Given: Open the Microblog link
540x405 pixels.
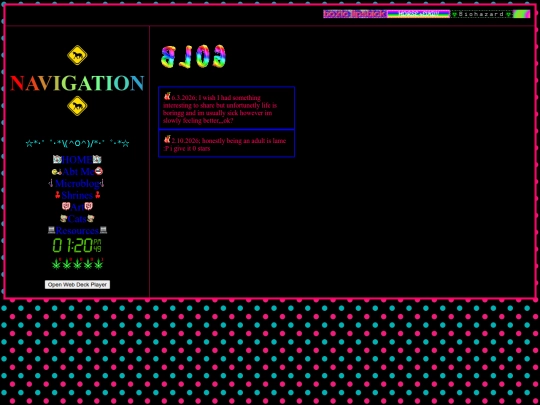Looking at the screenshot, I should (x=77, y=183).
